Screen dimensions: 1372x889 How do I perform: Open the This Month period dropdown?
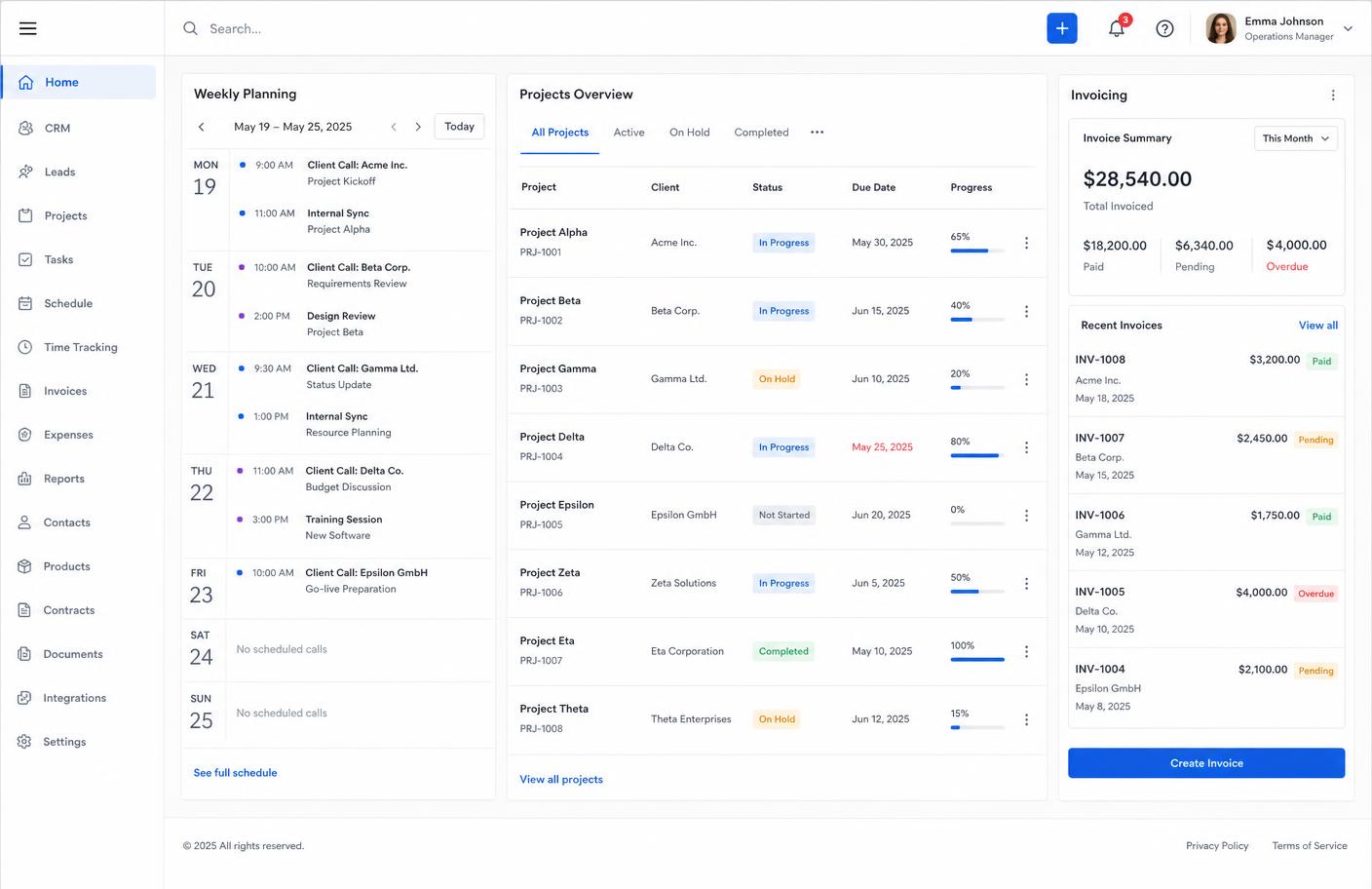1295,138
